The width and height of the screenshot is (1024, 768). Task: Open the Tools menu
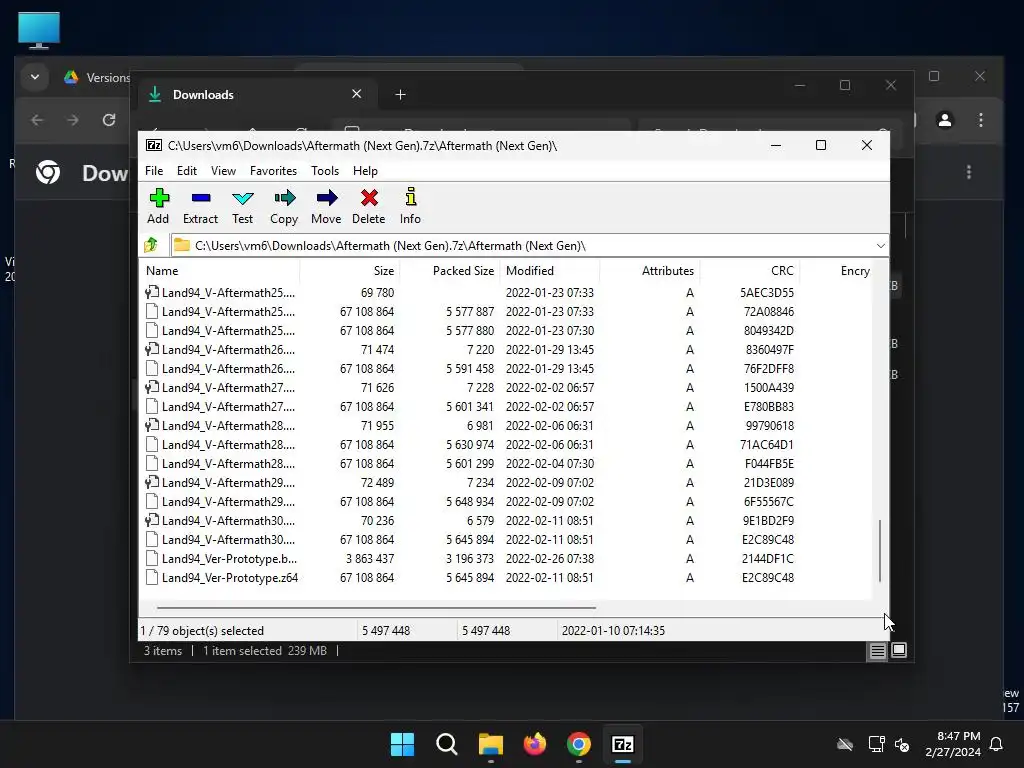click(x=325, y=170)
